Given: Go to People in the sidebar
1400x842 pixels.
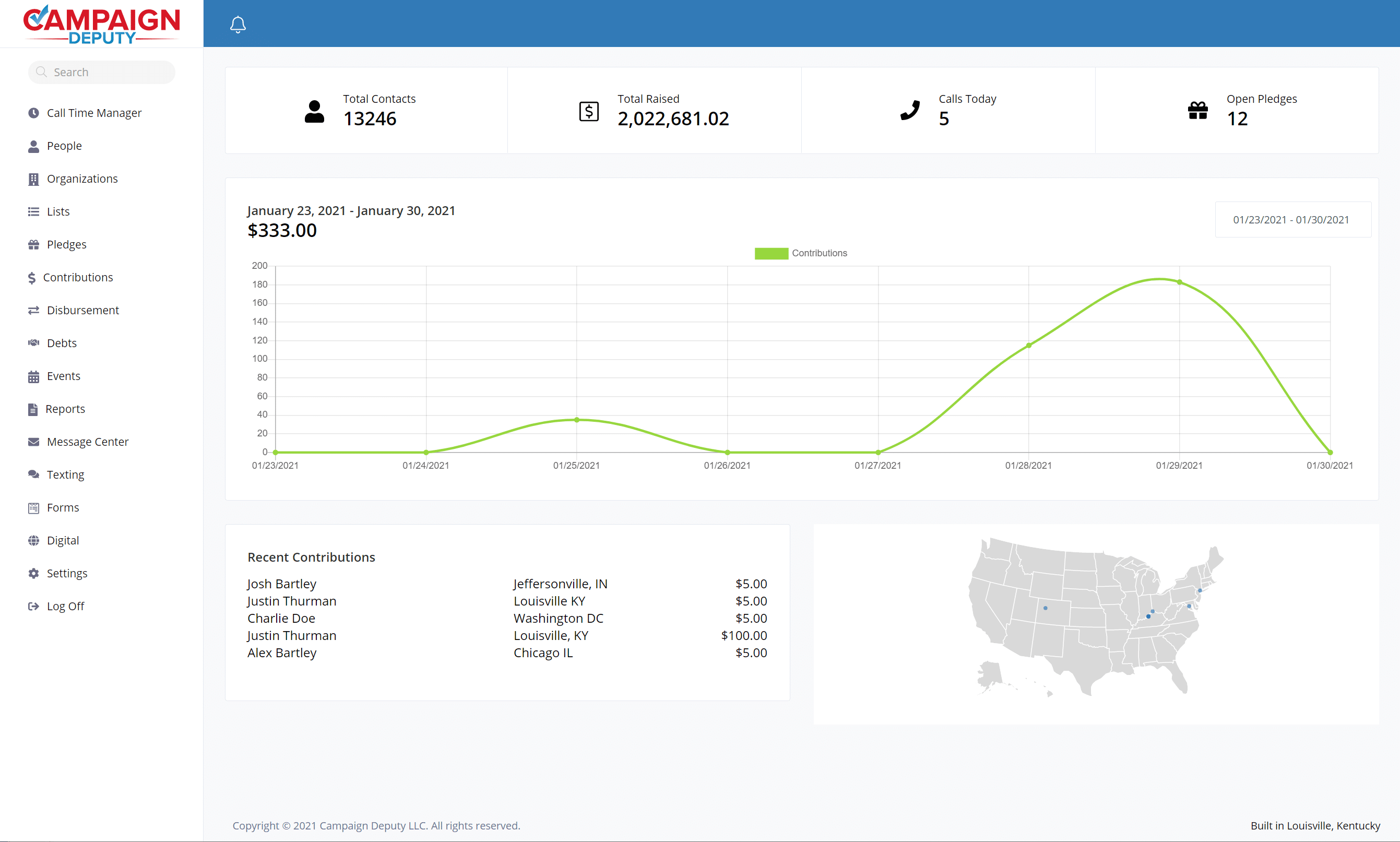Looking at the screenshot, I should coord(64,146).
